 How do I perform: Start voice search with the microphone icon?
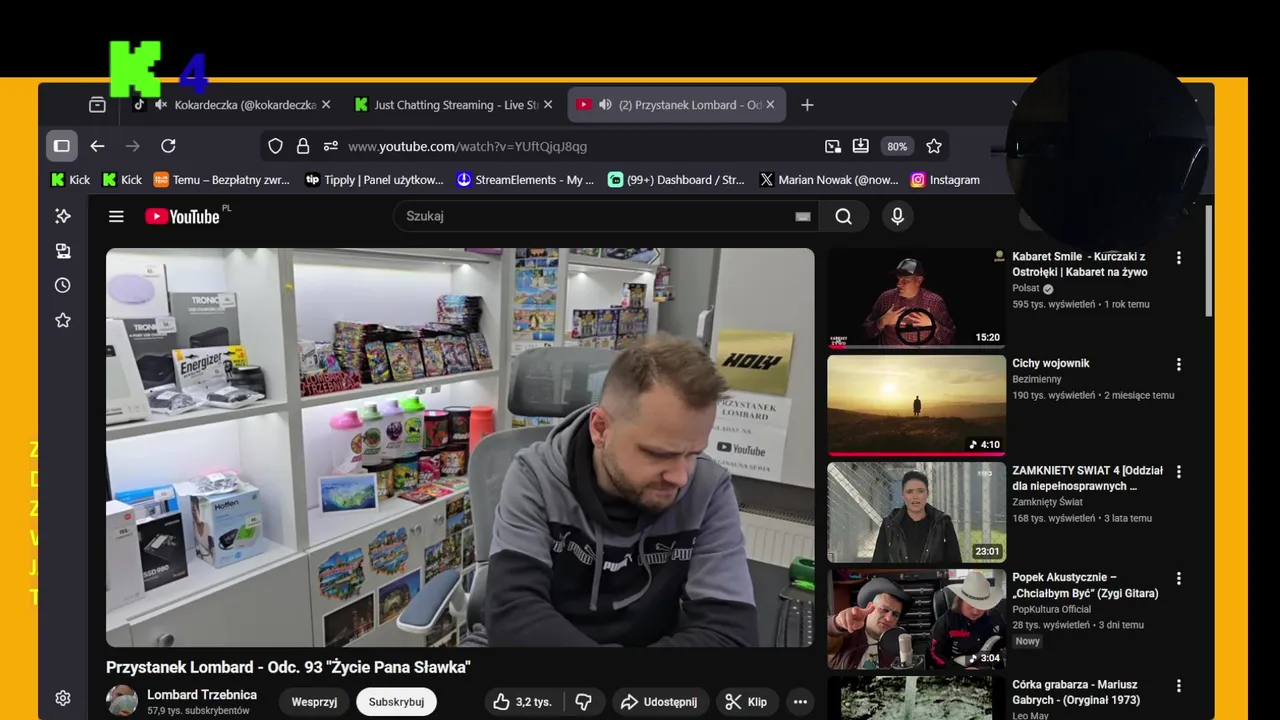897,216
